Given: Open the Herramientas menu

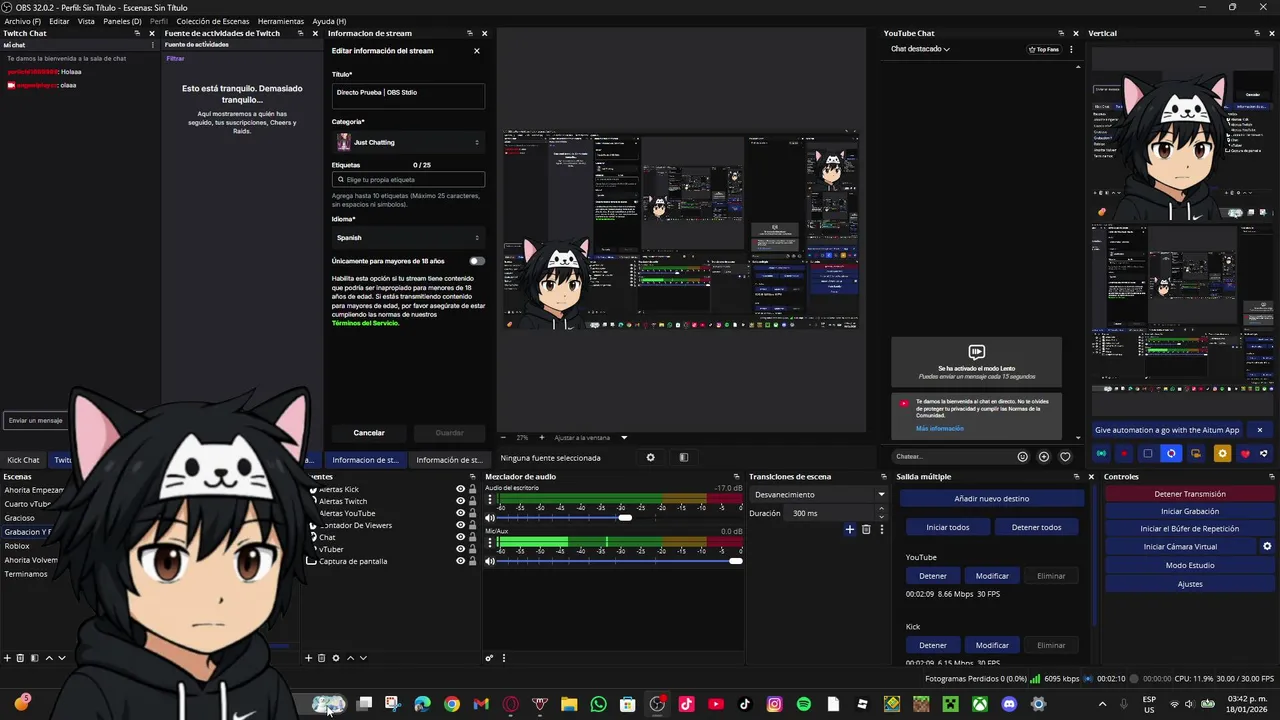Looking at the screenshot, I should pyautogui.click(x=281, y=21).
